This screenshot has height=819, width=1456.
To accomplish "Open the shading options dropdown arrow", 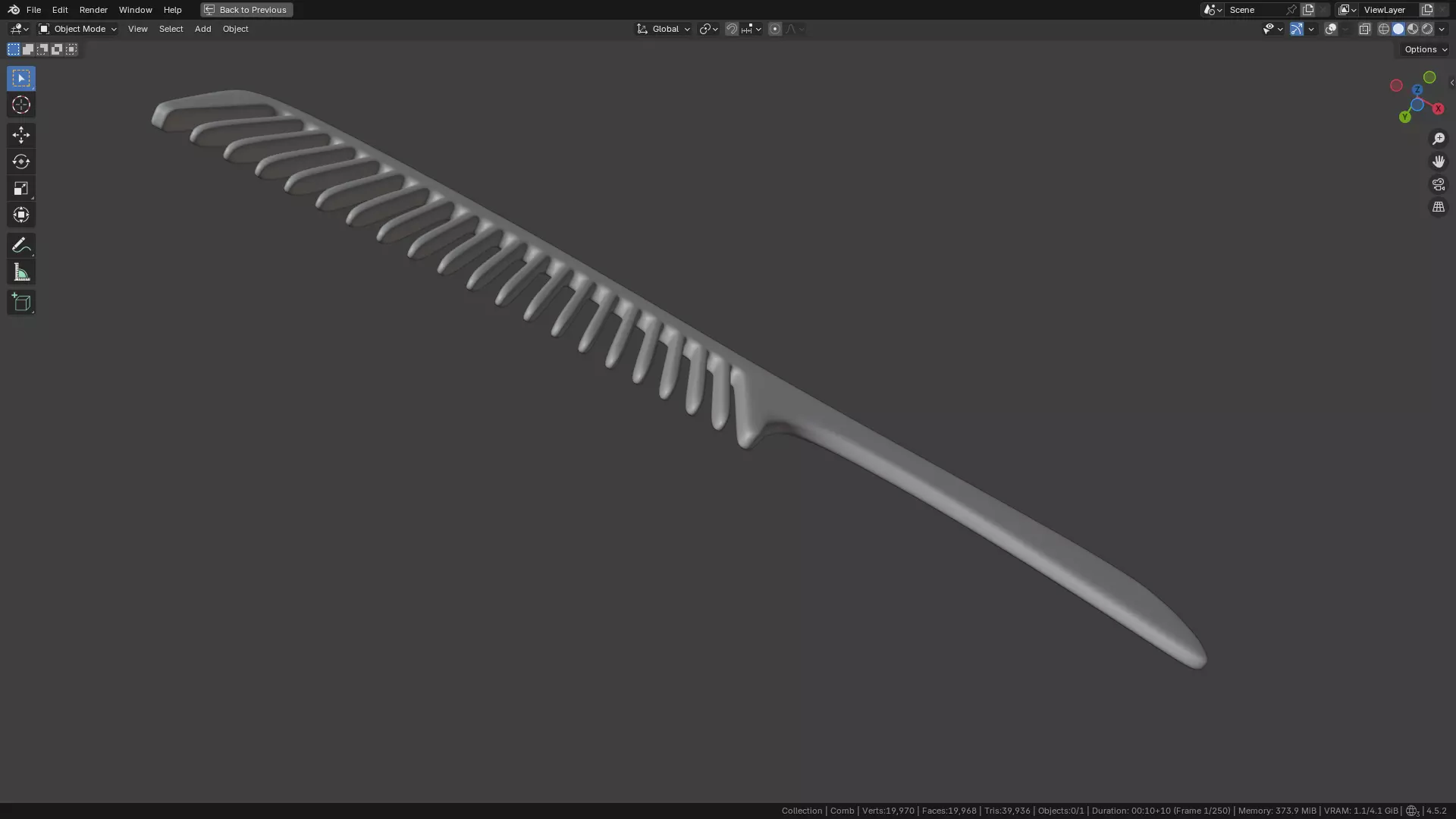I will pyautogui.click(x=1442, y=29).
